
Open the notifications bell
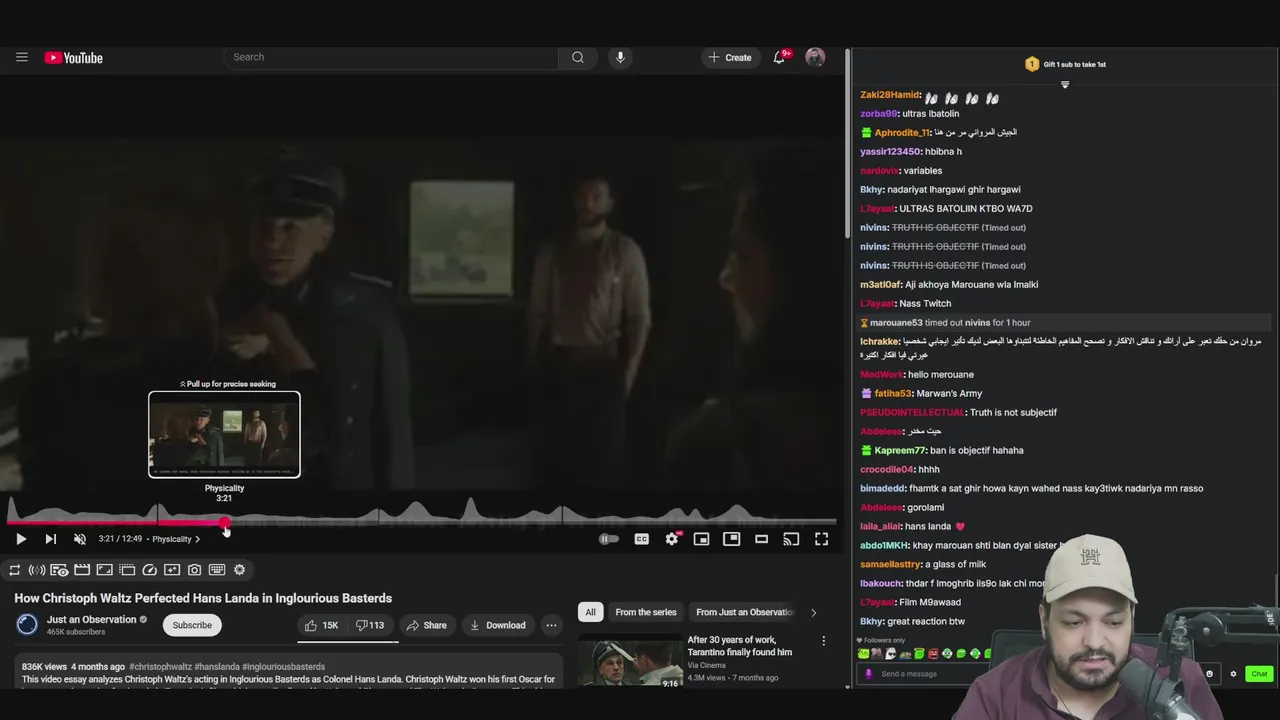tap(780, 57)
